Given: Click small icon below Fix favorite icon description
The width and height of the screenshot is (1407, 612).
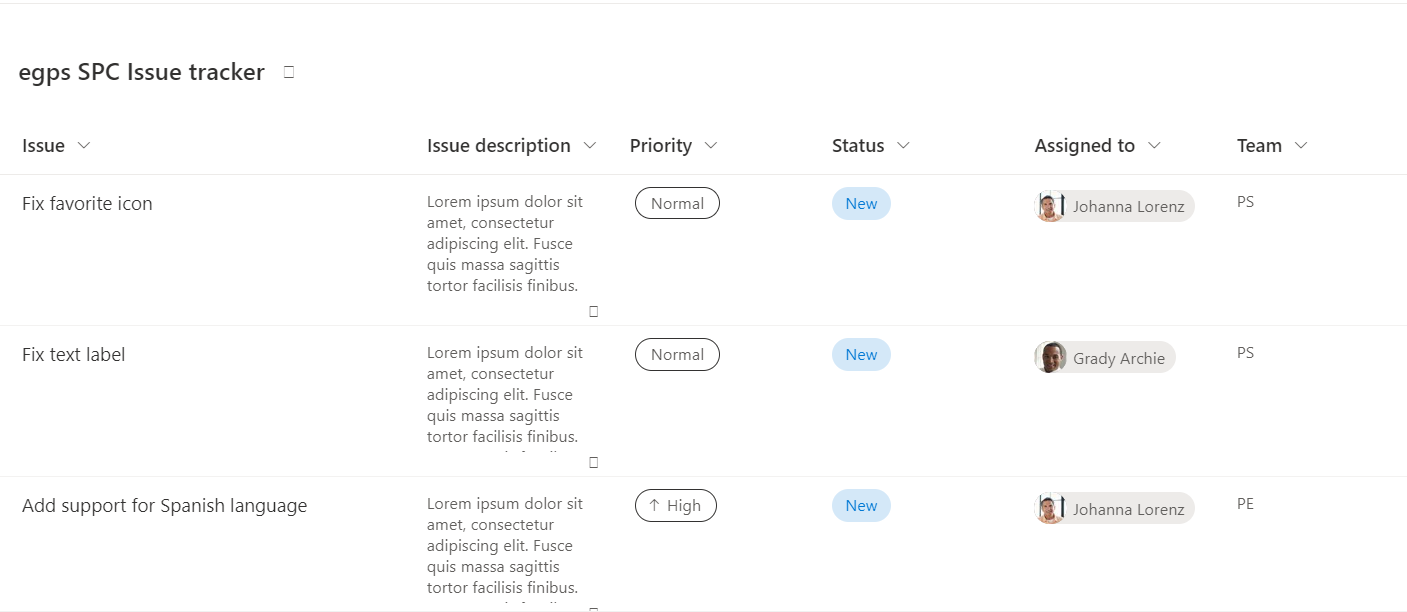Looking at the screenshot, I should coord(593,311).
